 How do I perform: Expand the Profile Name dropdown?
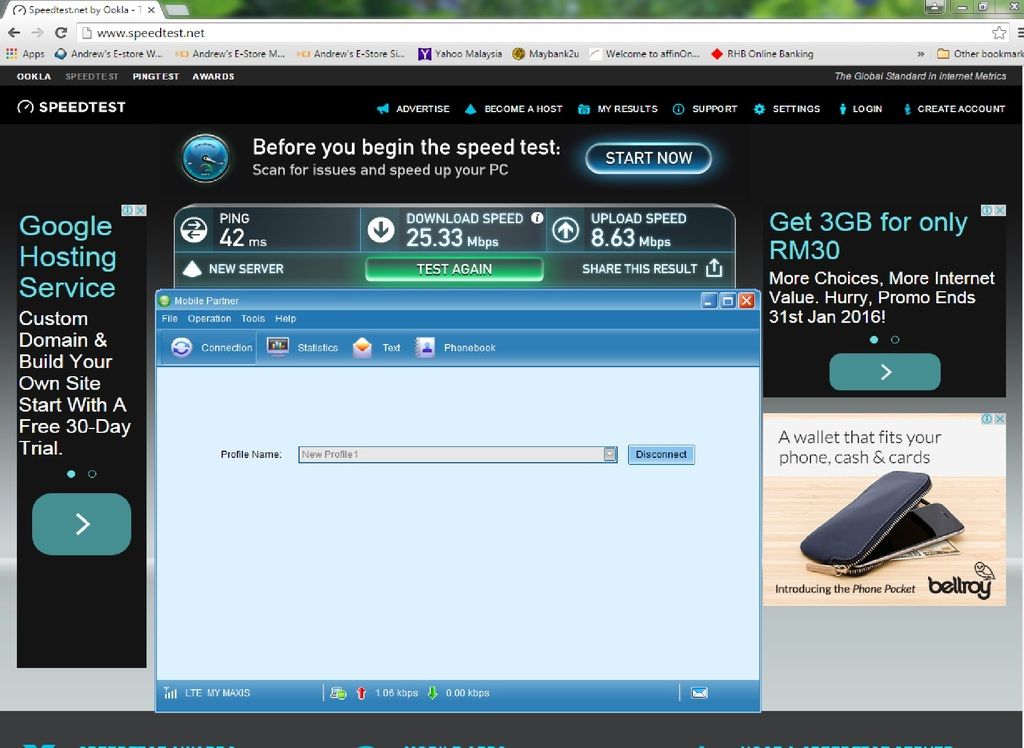tap(610, 454)
